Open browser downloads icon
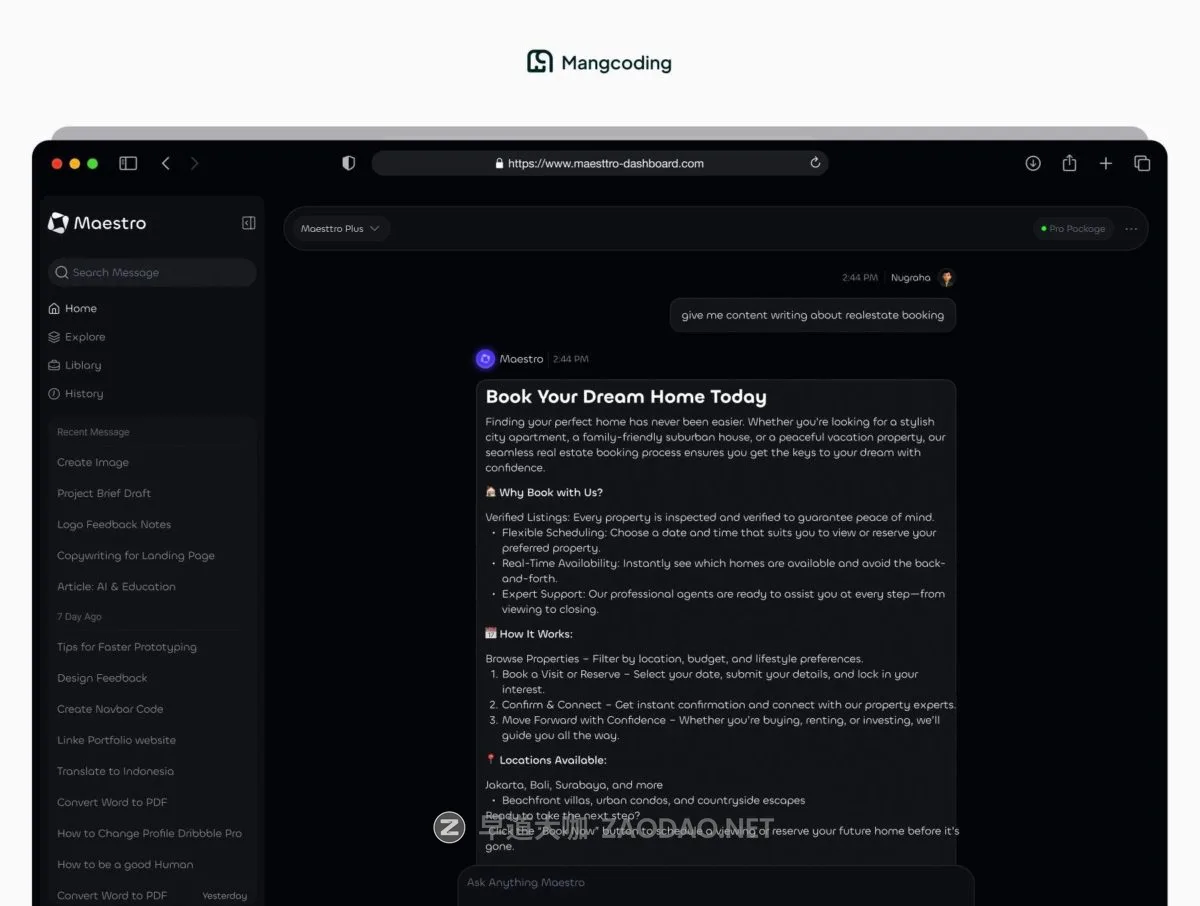This screenshot has width=1200, height=906. coord(1033,163)
